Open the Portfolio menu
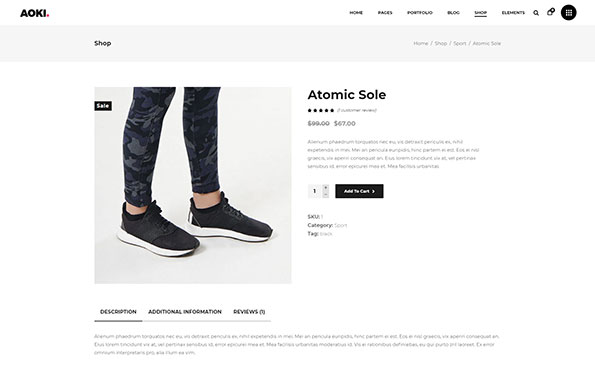Screen dimensions: 595x375 (420, 13)
